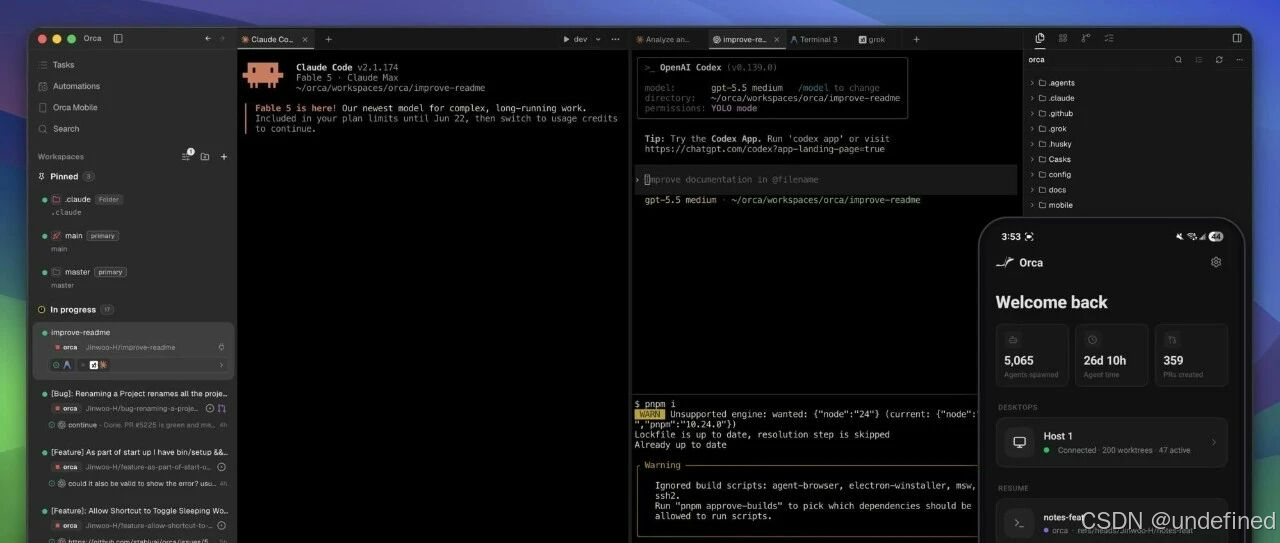Open the source control branch icon
This screenshot has width=1280, height=543.
point(1086,38)
